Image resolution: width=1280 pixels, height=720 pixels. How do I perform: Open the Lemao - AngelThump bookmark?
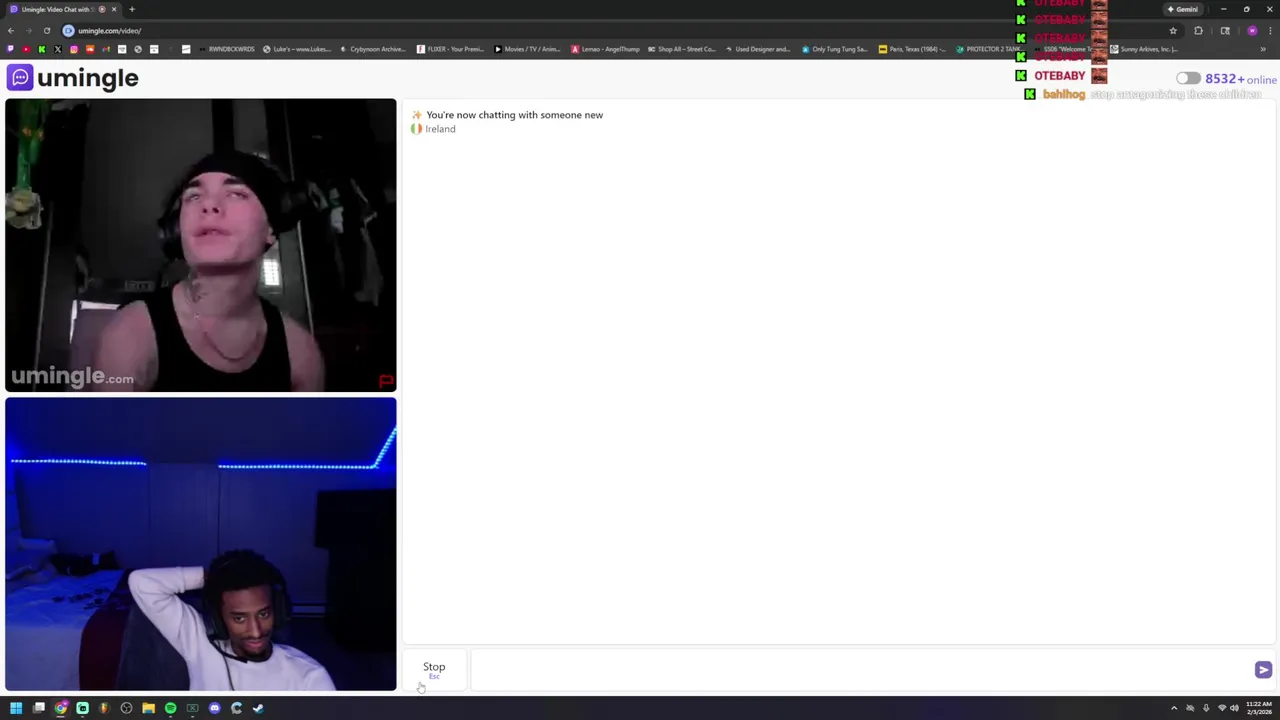605,49
